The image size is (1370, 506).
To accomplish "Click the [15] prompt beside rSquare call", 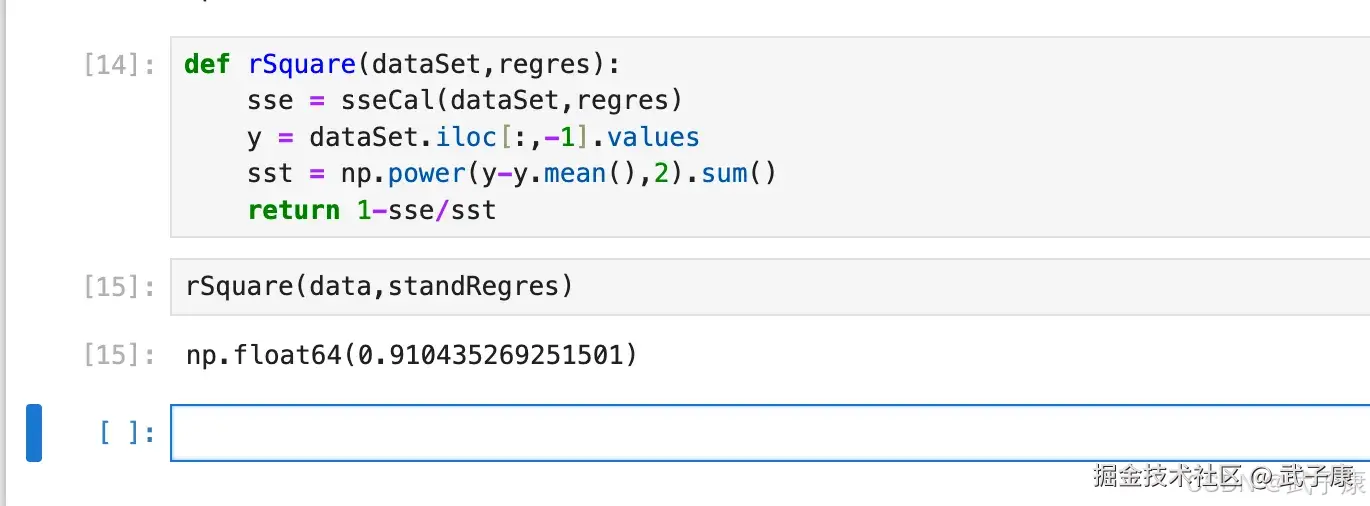I will point(120,288).
